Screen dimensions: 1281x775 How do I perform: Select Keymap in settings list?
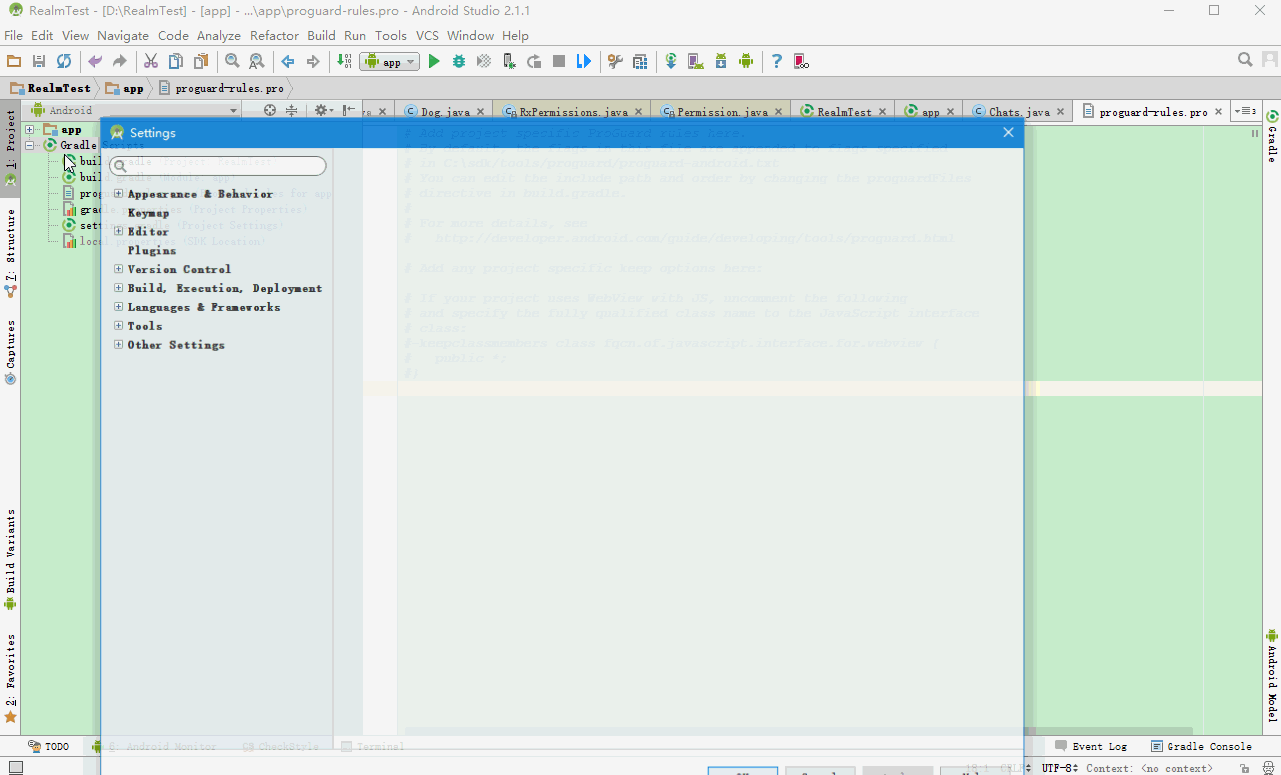[149, 213]
